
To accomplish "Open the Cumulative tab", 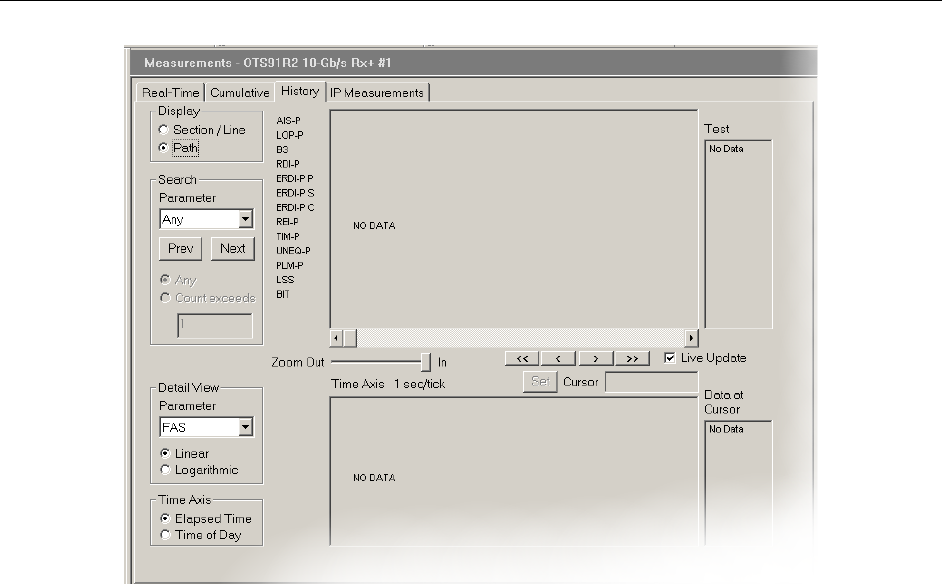I will [240, 93].
